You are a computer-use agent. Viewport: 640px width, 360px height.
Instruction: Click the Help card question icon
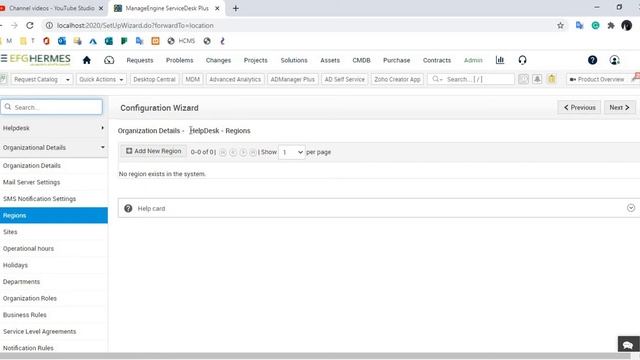point(128,208)
